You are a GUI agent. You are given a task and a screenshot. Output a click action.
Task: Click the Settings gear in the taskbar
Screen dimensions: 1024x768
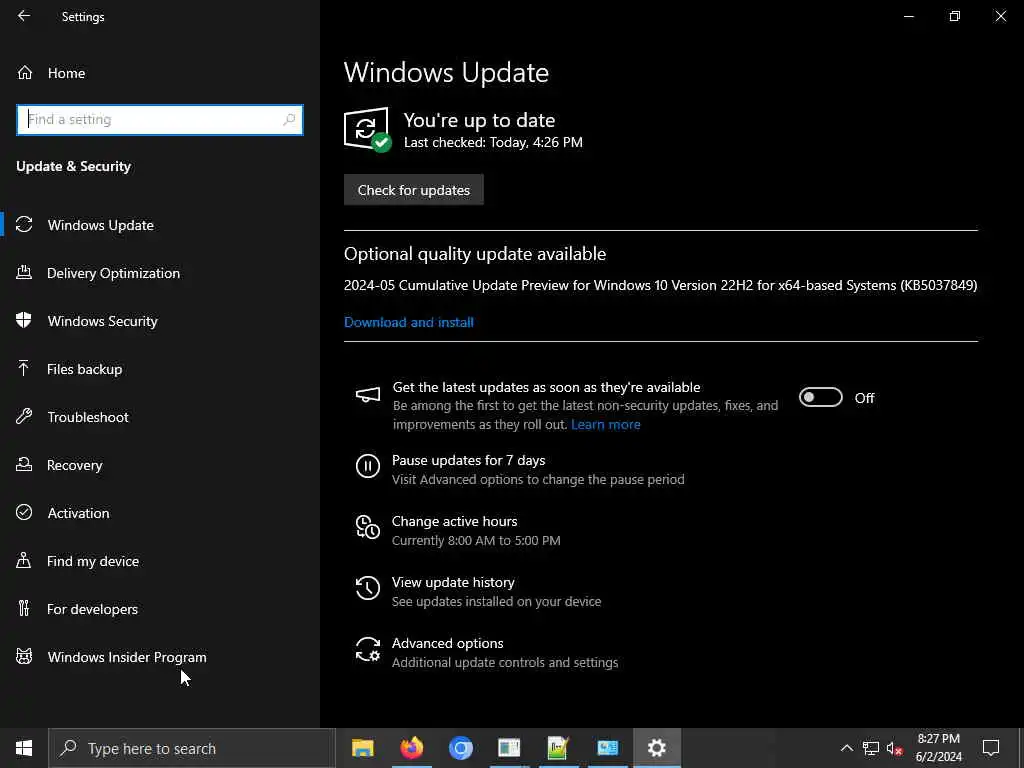coord(656,748)
